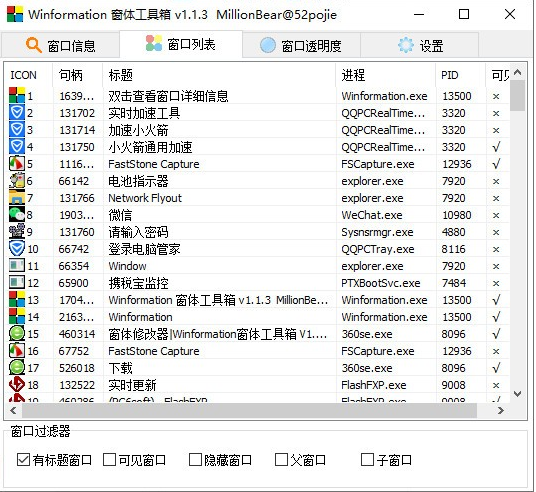Click the FastStone Capture icon in row 5
Viewport: 536px width, 492px height.
17,163
